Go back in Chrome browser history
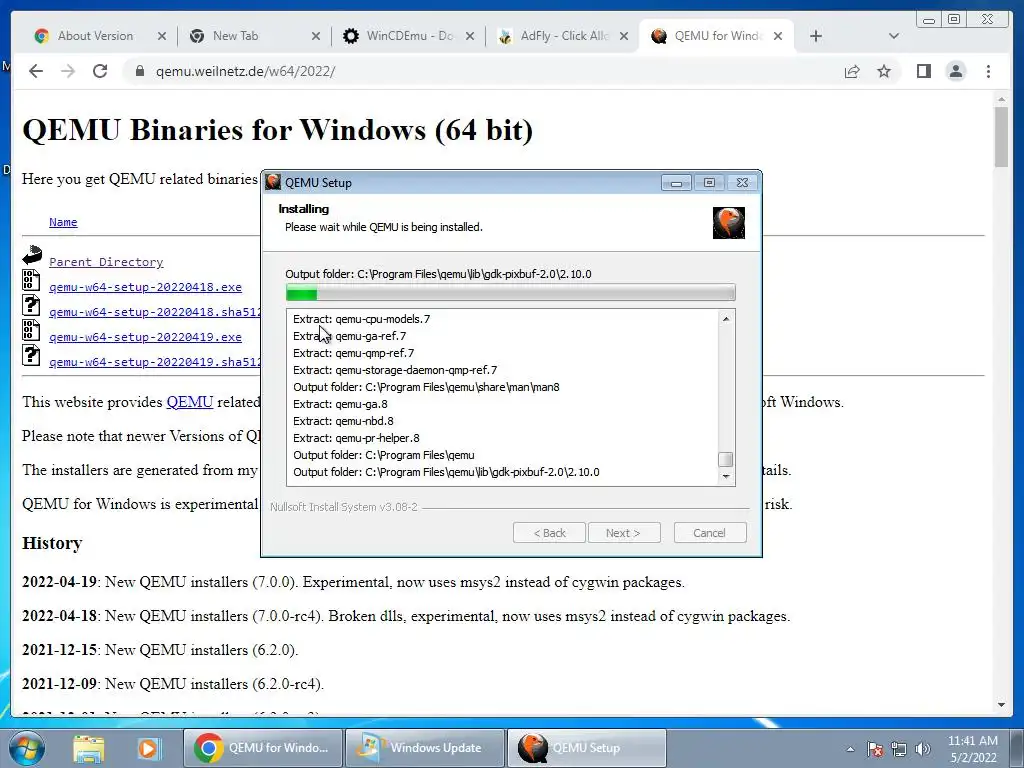The height and width of the screenshot is (768, 1024). tap(36, 71)
